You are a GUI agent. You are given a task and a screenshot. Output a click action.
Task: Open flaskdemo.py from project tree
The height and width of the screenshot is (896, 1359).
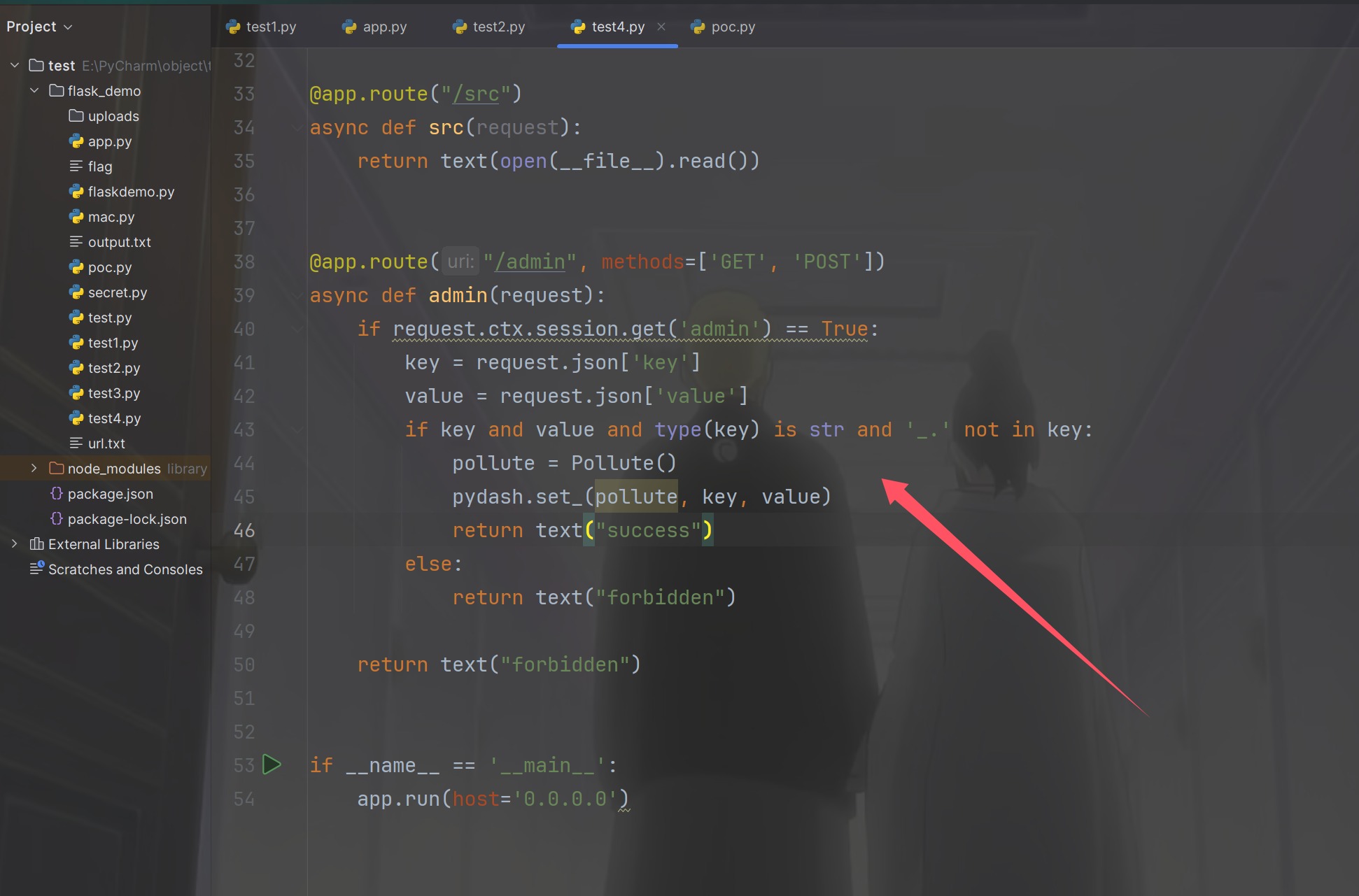131,191
